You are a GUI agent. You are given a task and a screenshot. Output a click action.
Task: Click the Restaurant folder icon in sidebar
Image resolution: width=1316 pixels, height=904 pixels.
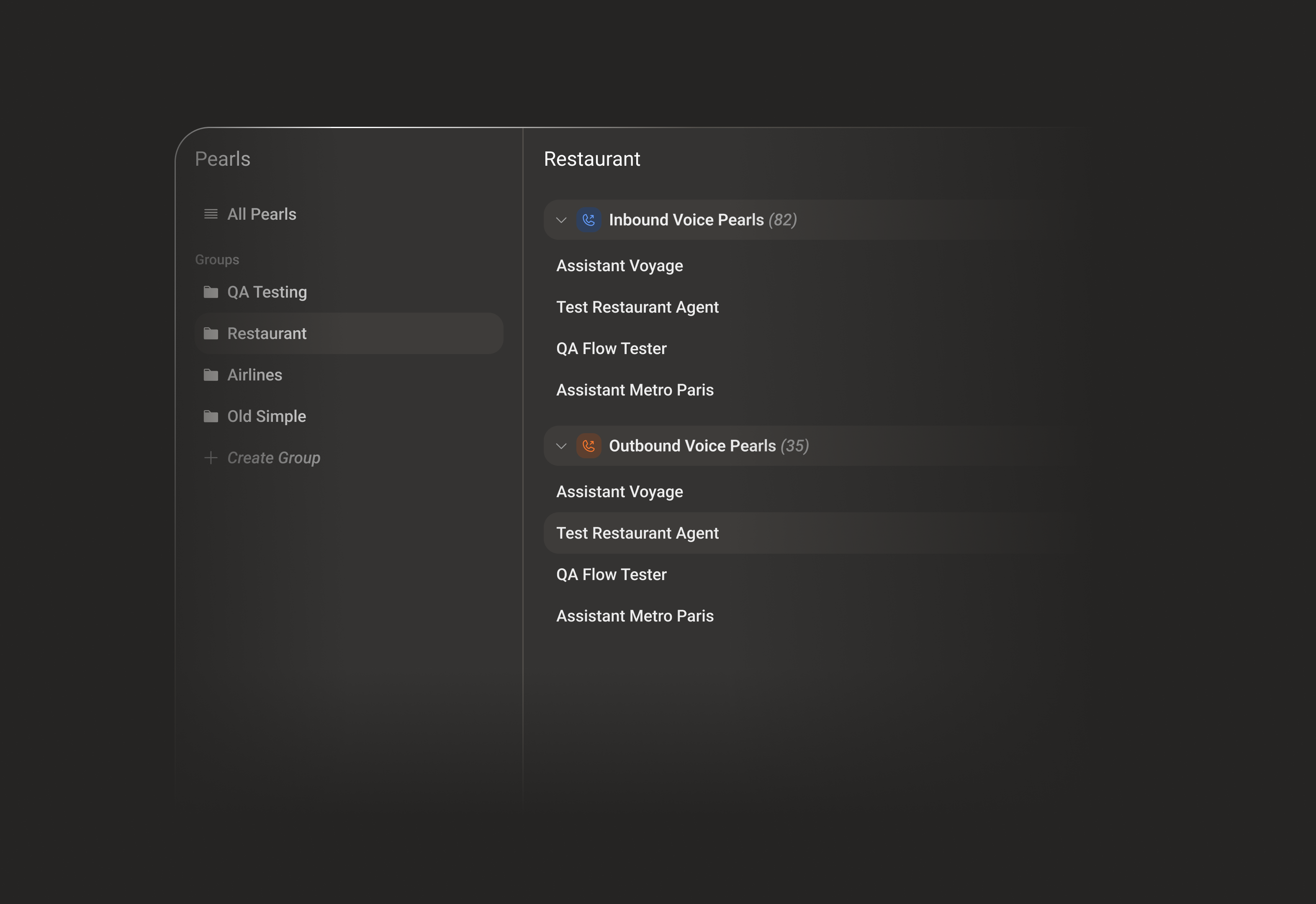pyautogui.click(x=211, y=334)
